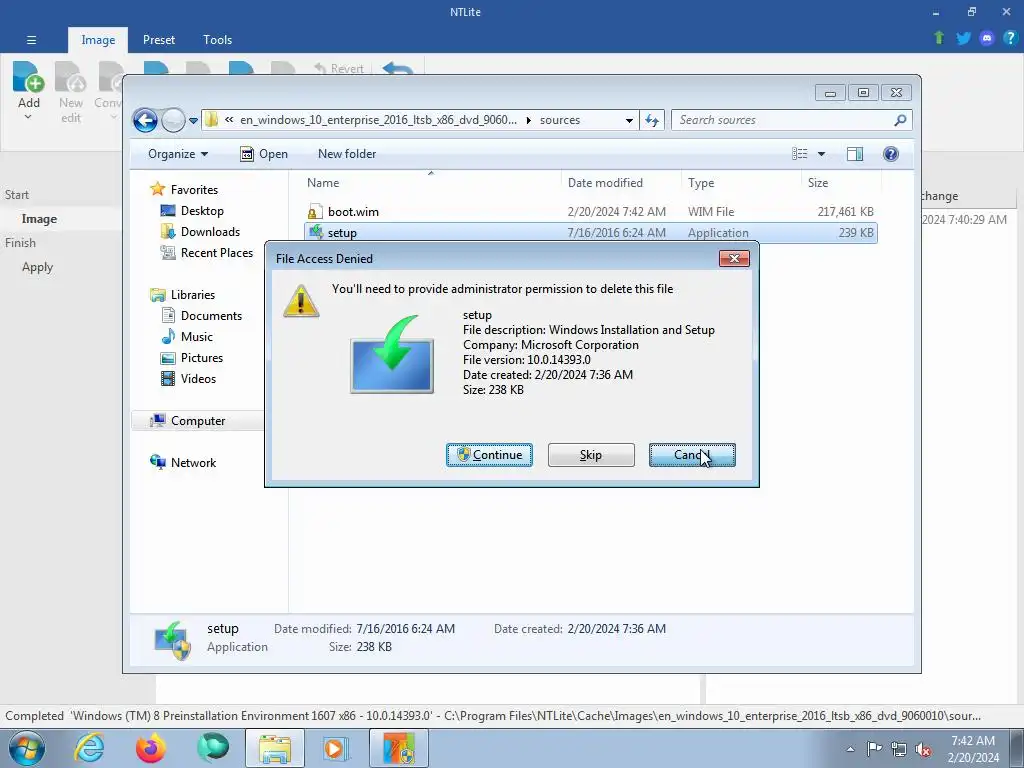Click Favorites in navigation pane
The height and width of the screenshot is (768, 1024).
click(x=194, y=189)
